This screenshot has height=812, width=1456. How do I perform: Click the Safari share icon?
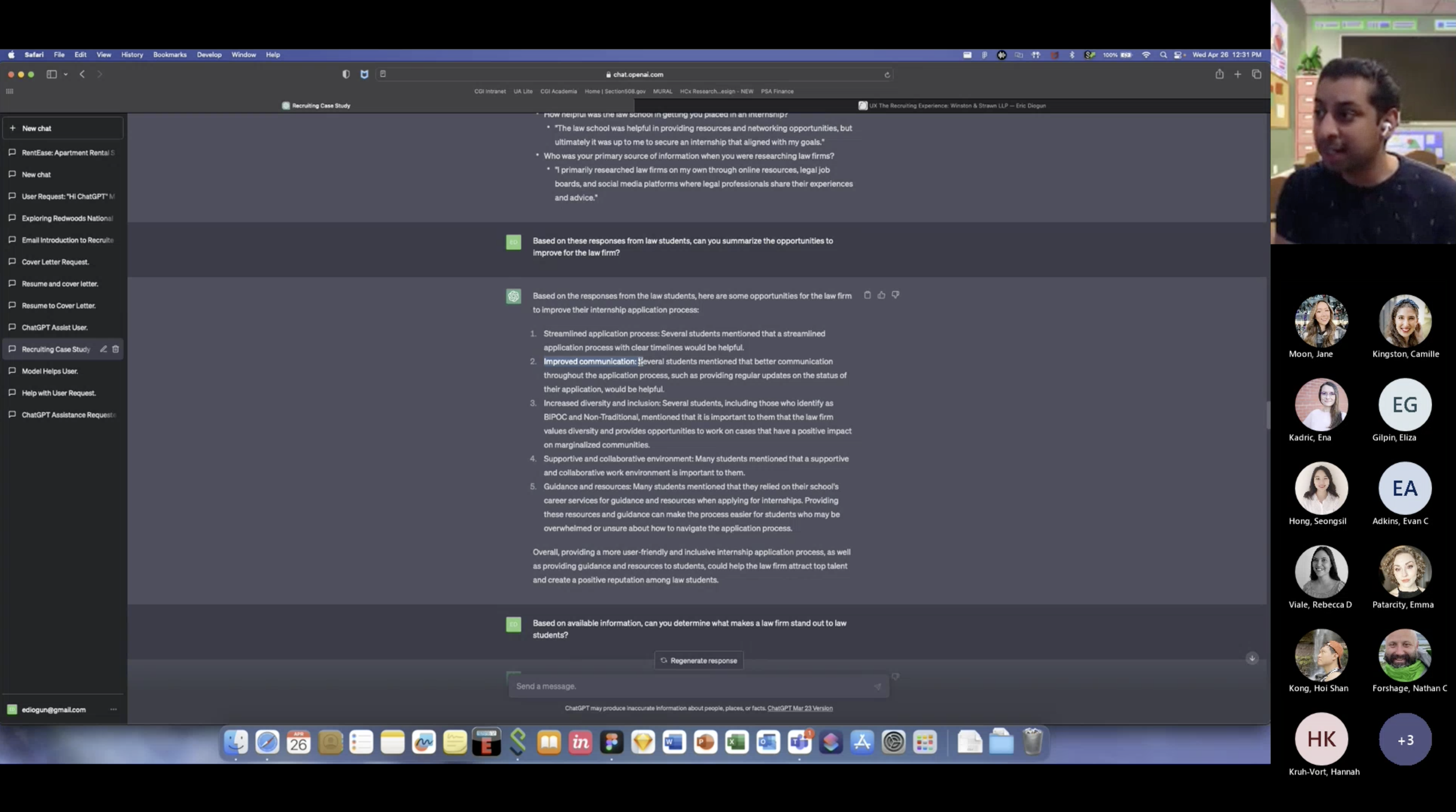(1219, 74)
